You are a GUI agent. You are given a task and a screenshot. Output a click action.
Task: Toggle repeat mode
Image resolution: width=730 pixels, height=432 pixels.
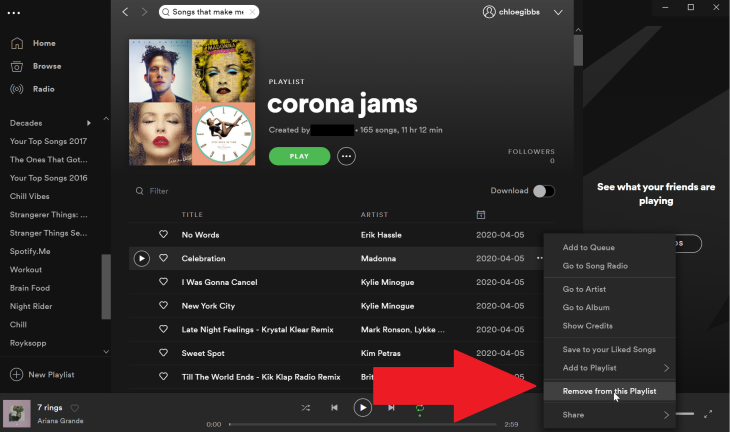click(419, 408)
